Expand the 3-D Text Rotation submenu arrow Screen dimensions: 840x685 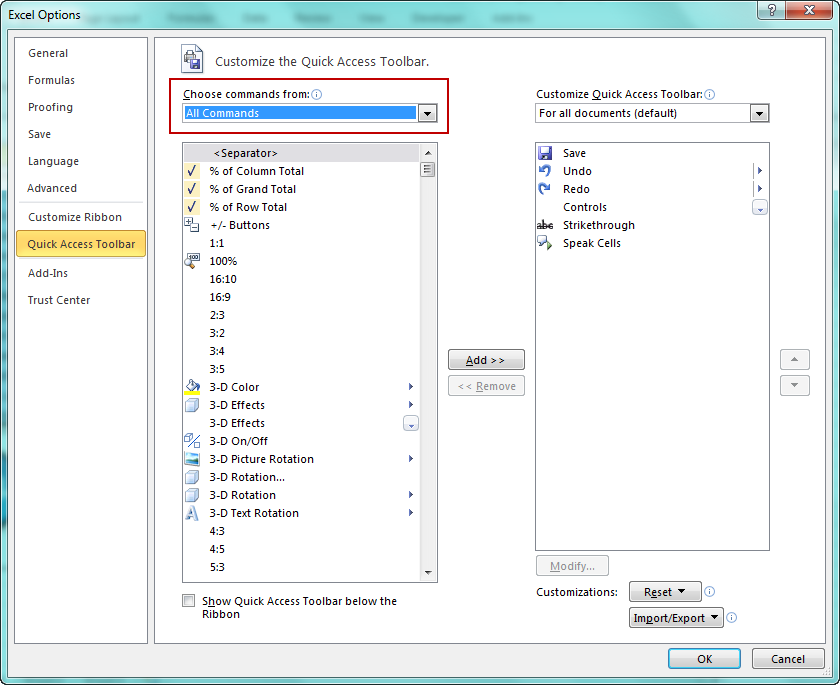411,513
